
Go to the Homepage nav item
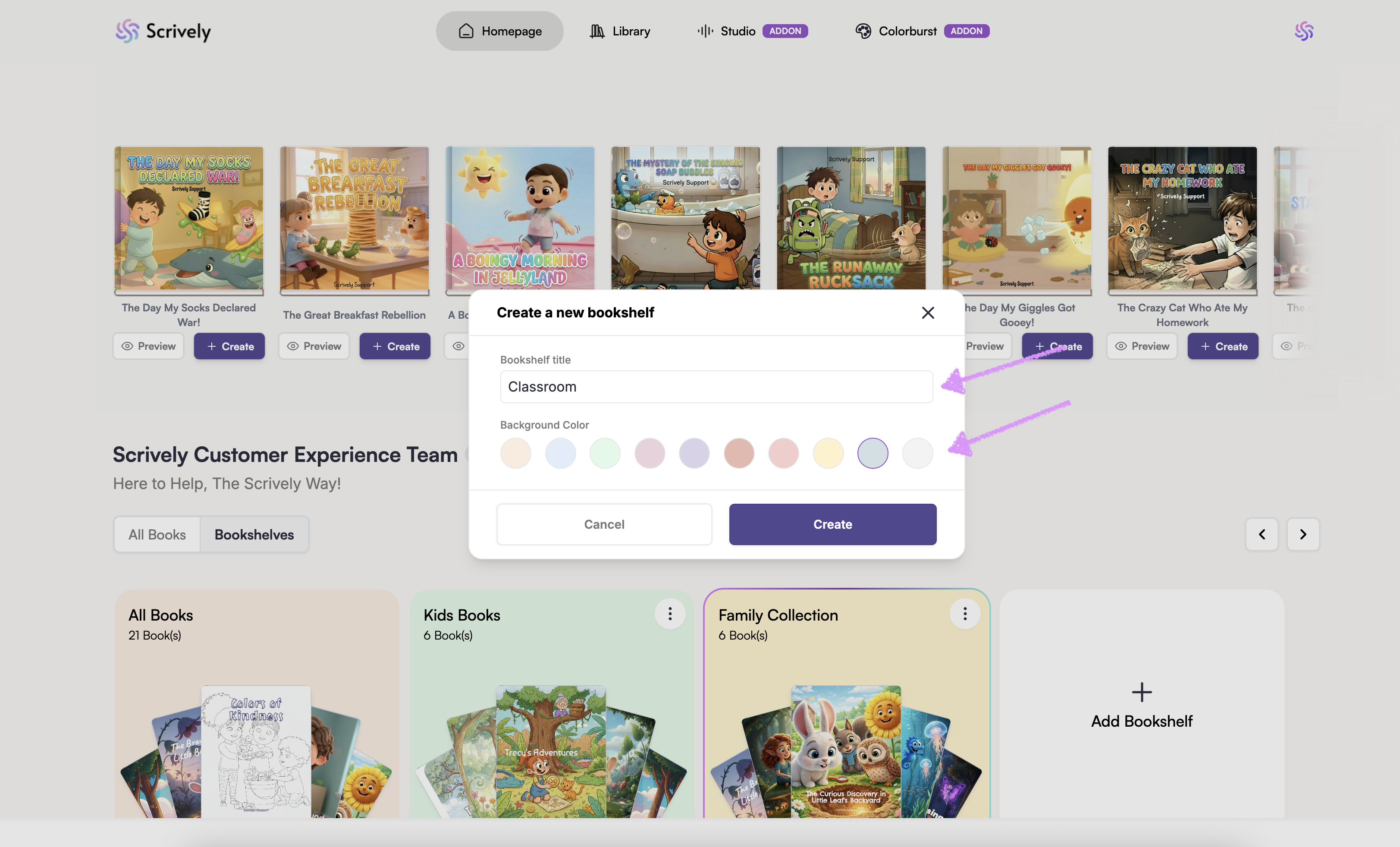pos(499,31)
